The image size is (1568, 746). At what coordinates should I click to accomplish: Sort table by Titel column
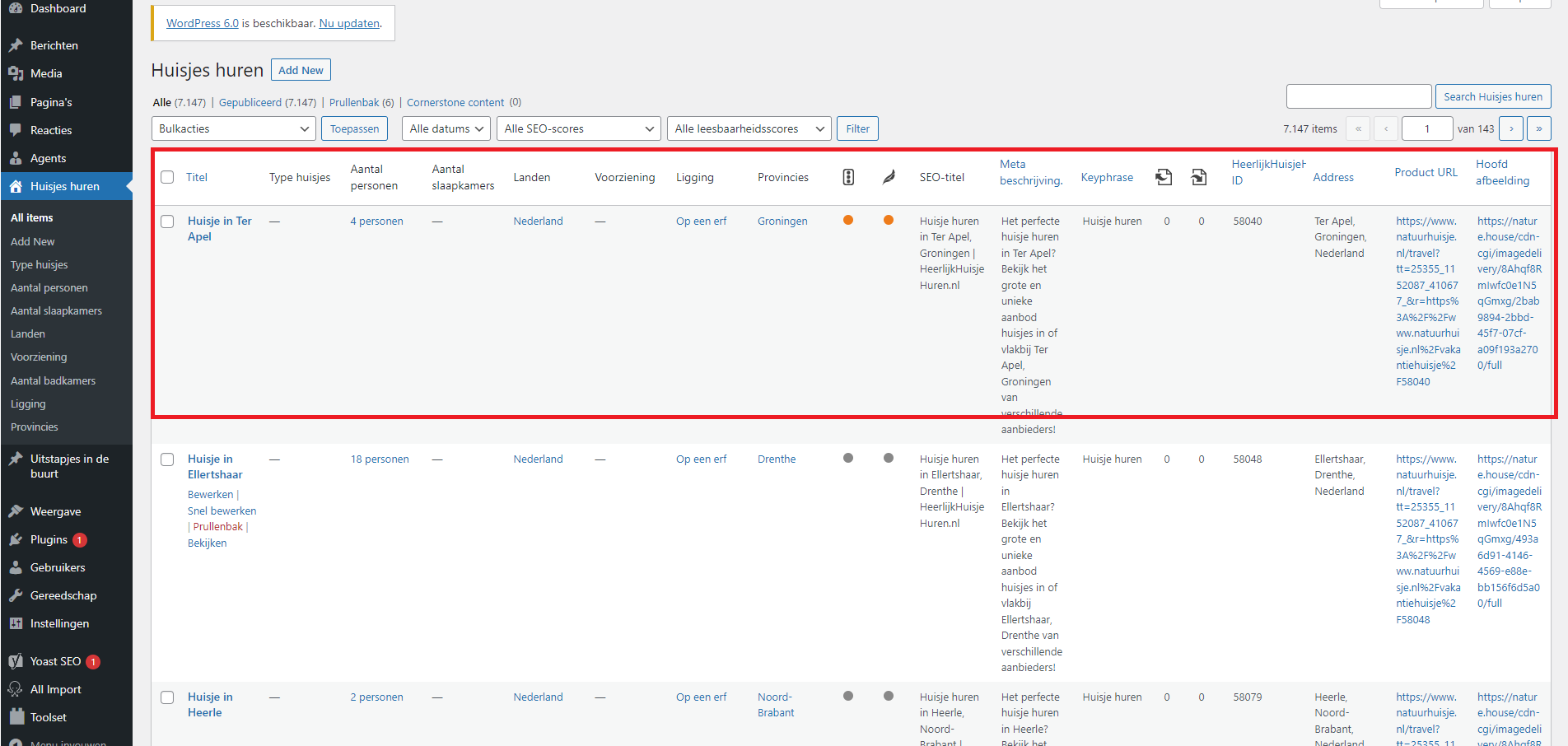[x=197, y=177]
